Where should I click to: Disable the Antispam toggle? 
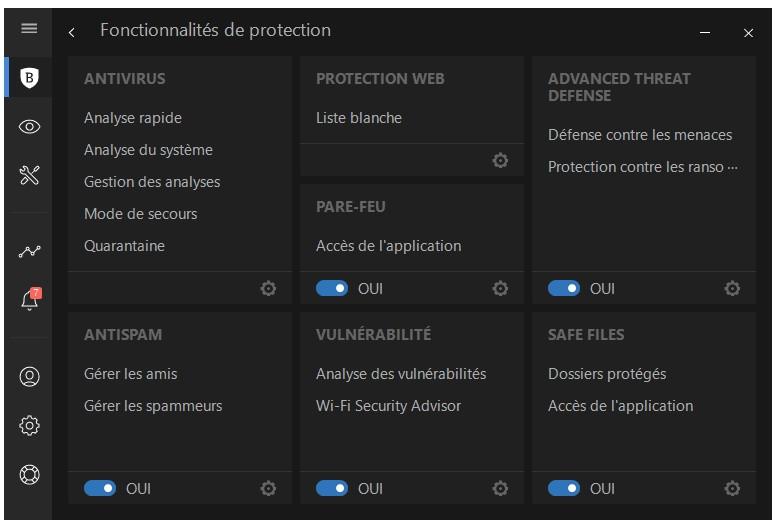point(100,488)
